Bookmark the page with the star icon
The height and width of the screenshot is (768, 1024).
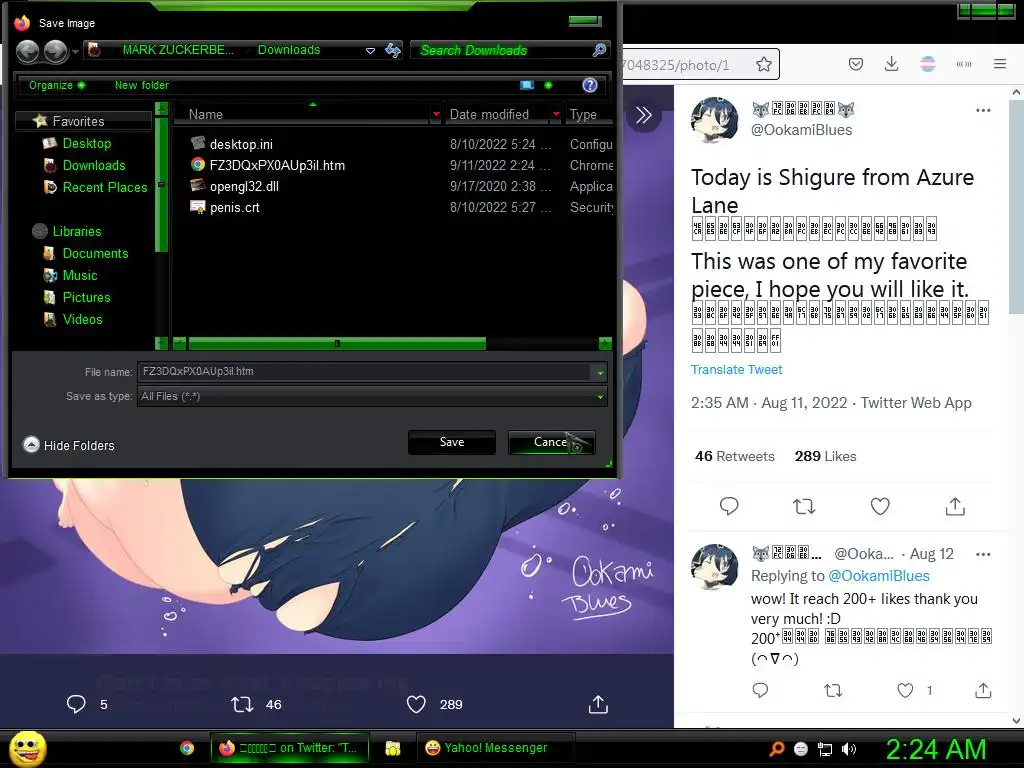pyautogui.click(x=763, y=64)
